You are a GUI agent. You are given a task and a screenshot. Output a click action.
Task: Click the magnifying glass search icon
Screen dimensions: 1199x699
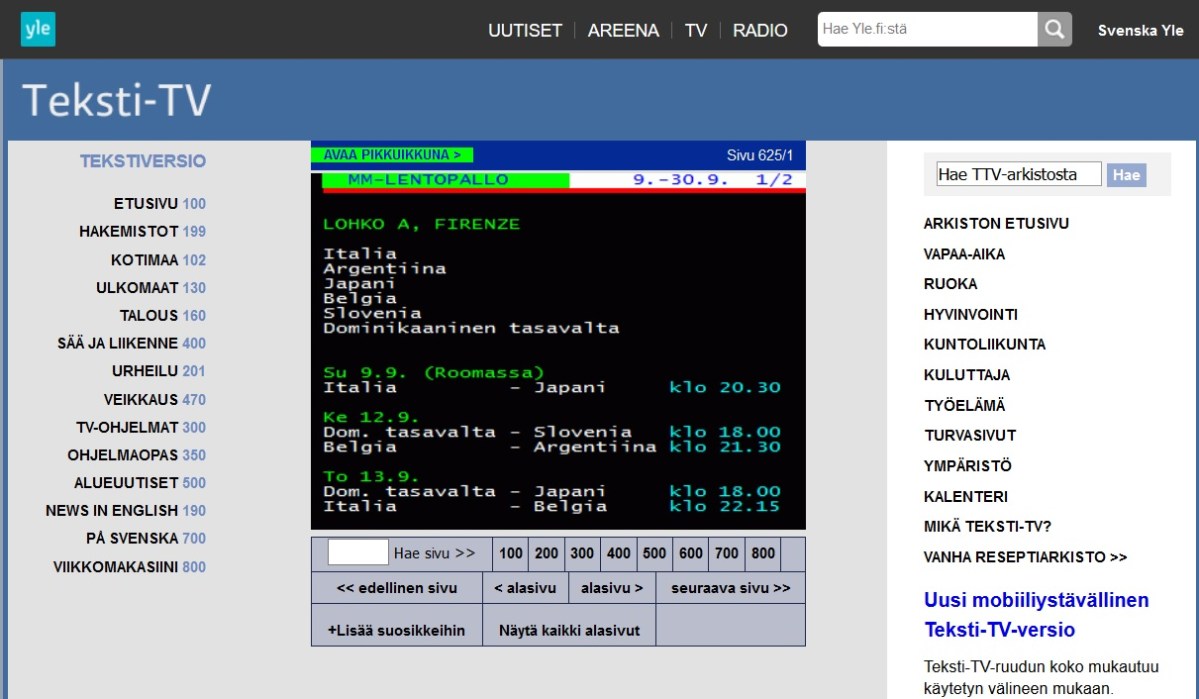coord(1054,29)
